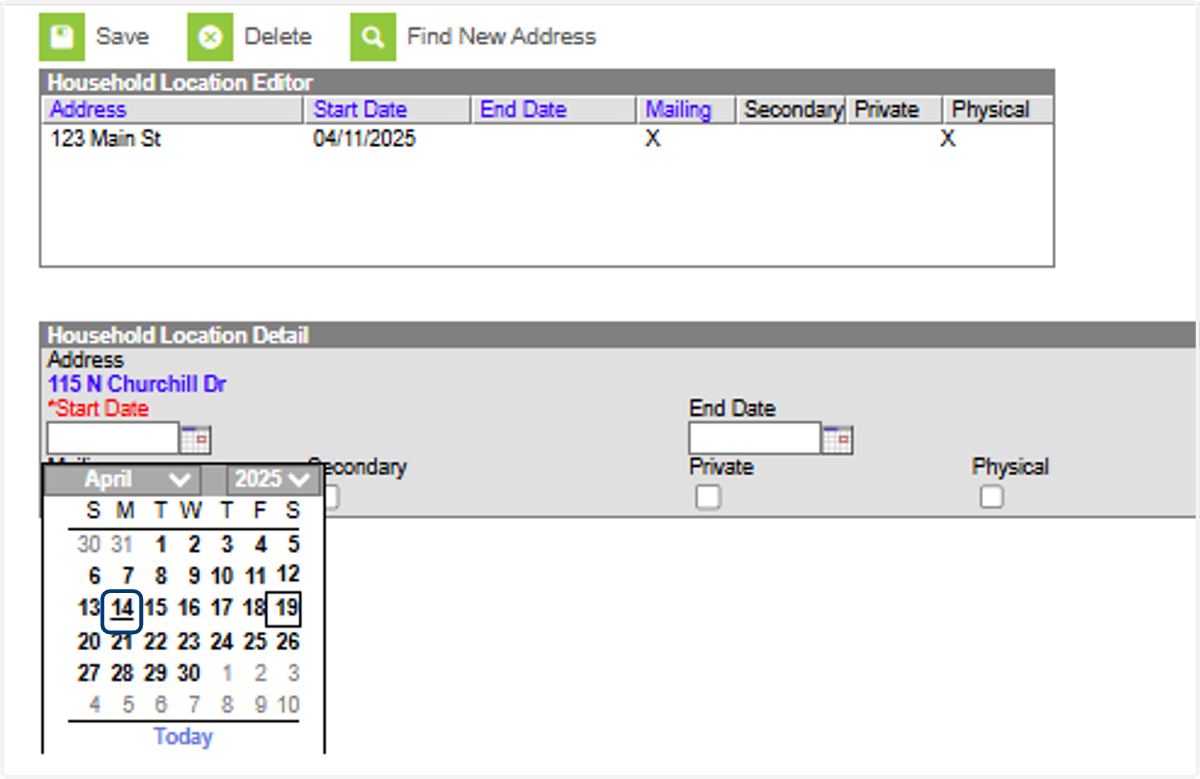Select April 26 in the calendar
The image size is (1200, 779).
point(287,641)
